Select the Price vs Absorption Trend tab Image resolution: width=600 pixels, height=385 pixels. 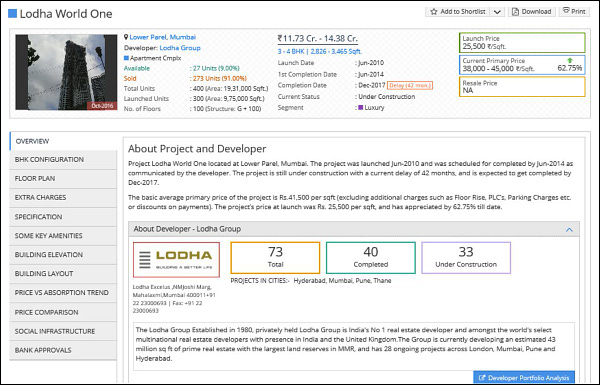(x=63, y=293)
